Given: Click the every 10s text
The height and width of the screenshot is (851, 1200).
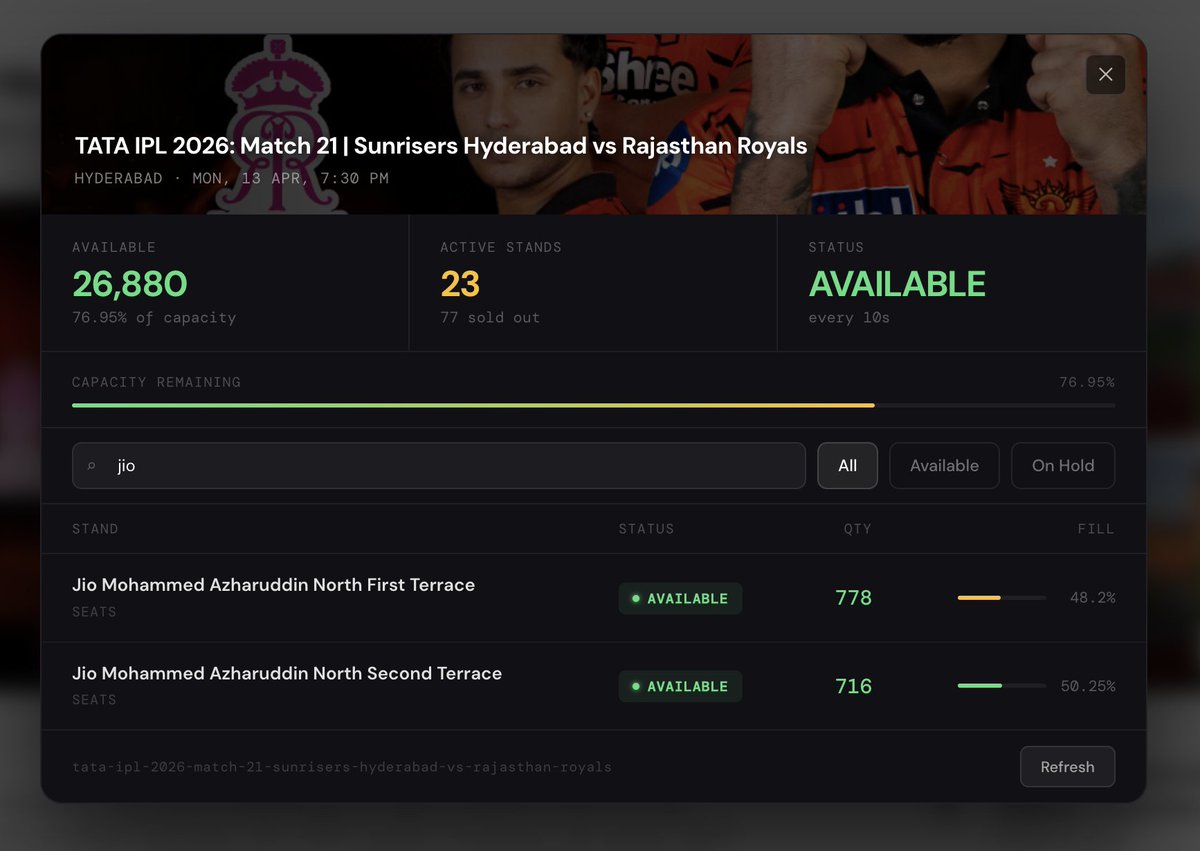Looking at the screenshot, I should coord(849,318).
